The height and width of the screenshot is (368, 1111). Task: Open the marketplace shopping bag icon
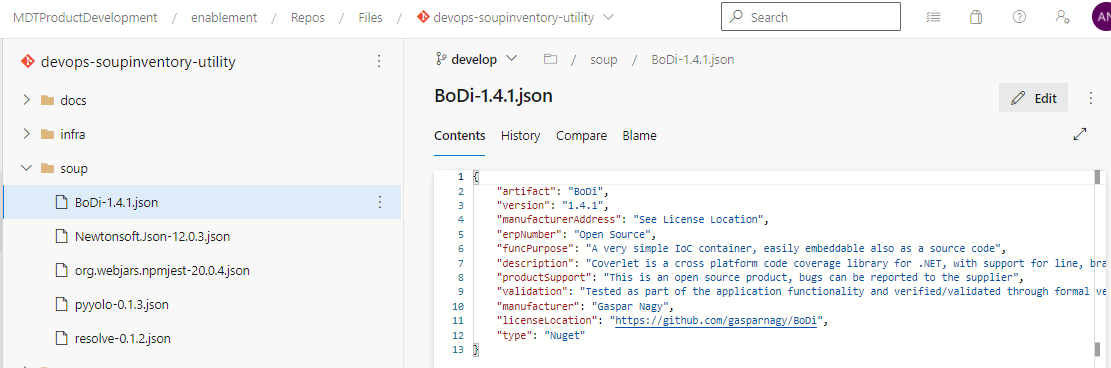point(976,17)
